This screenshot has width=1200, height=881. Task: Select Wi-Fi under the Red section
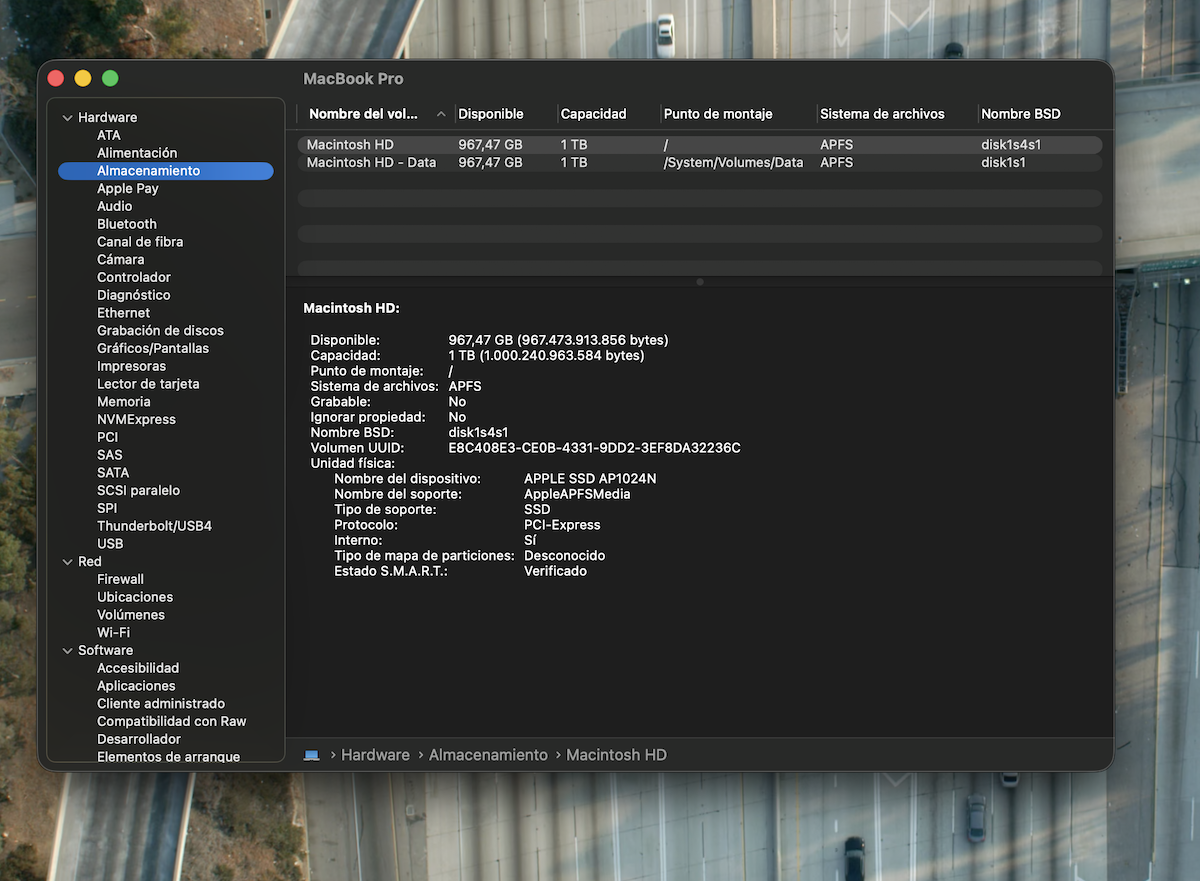tap(113, 632)
